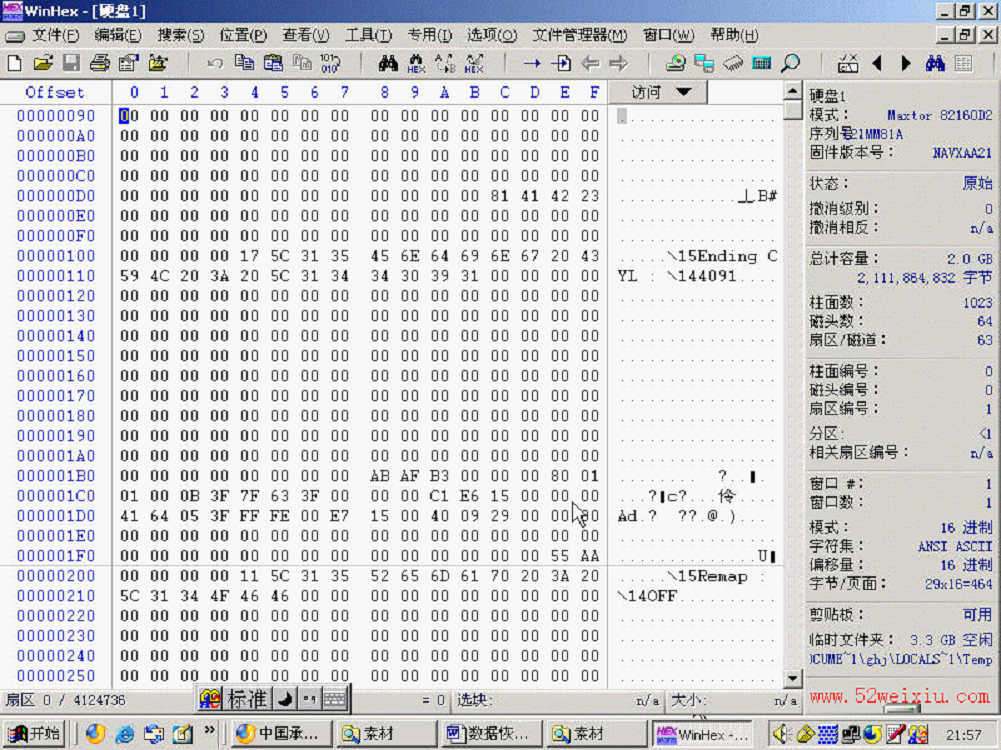Click the Find HEX values icon
The width and height of the screenshot is (1001, 750).
click(416, 63)
